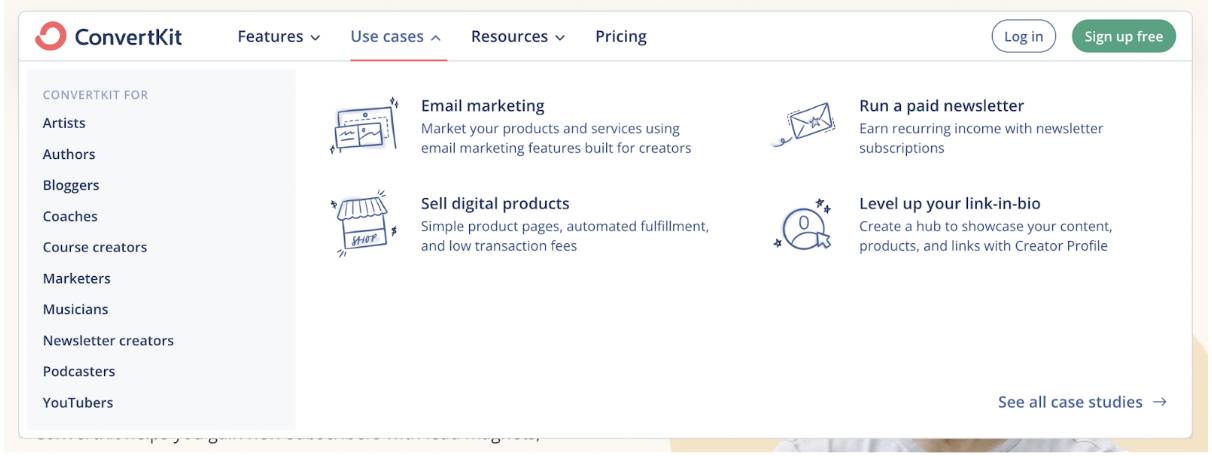The width and height of the screenshot is (1212, 456).
Task: Click the CONVERTKIT FOR section label
Action: click(95, 95)
